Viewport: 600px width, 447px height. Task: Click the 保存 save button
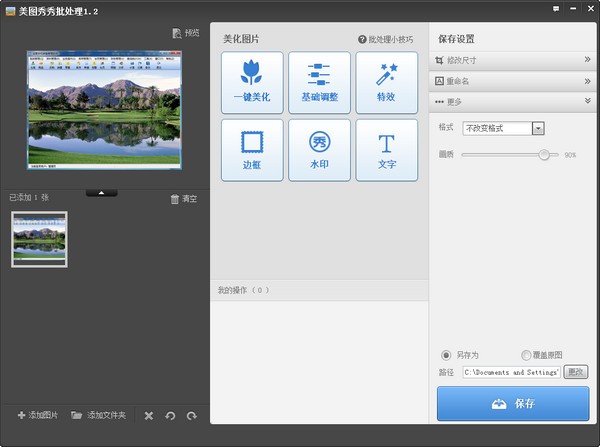[513, 403]
